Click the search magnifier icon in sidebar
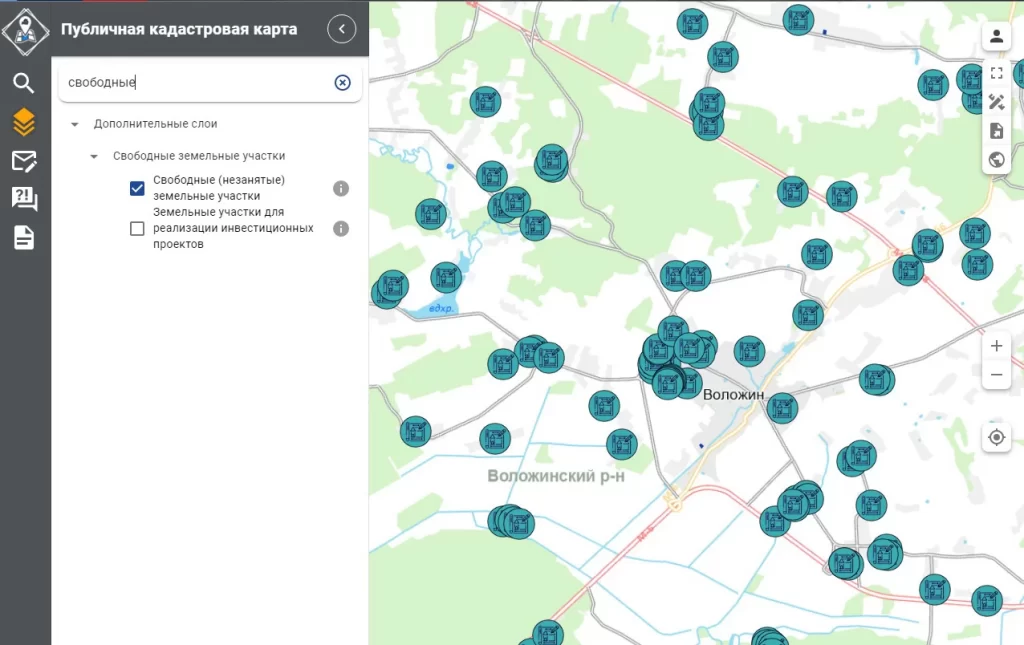Image resolution: width=1024 pixels, height=645 pixels. [x=23, y=83]
